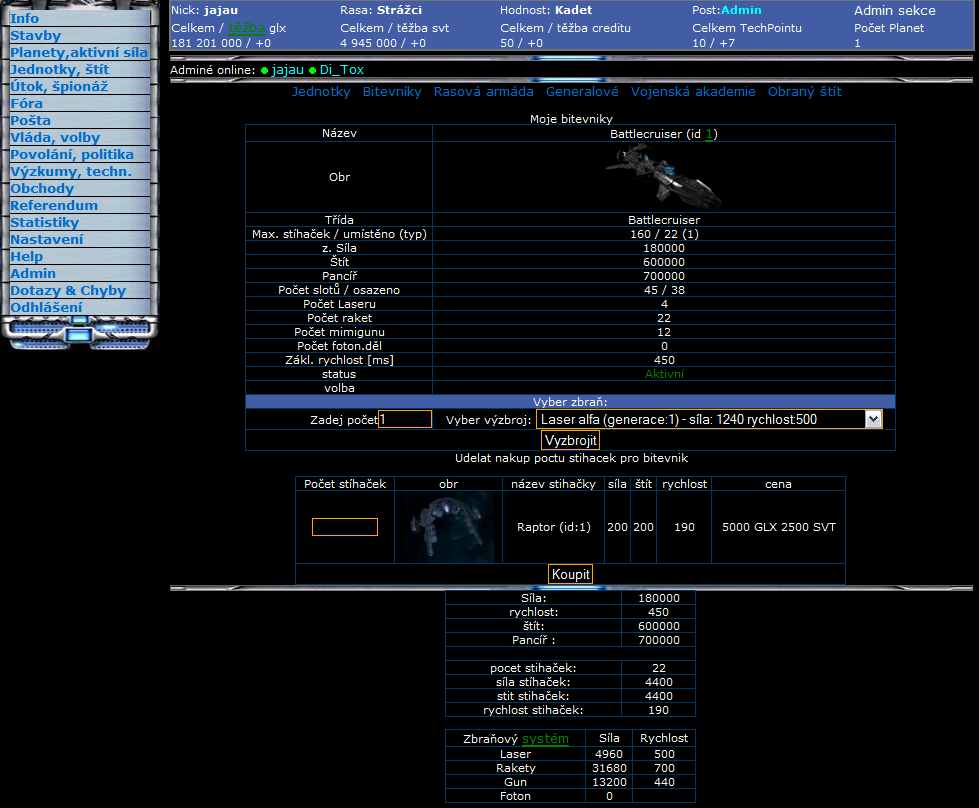The image size is (979, 808).
Task: Click the 45 / 38 slots value
Action: point(664,290)
